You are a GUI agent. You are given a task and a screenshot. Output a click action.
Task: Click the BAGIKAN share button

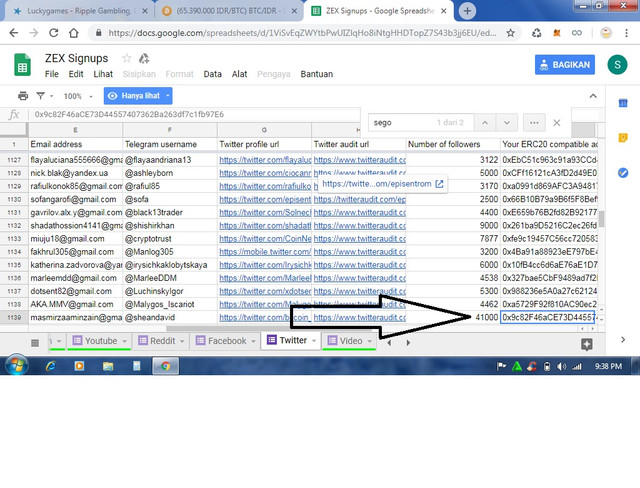(565, 65)
